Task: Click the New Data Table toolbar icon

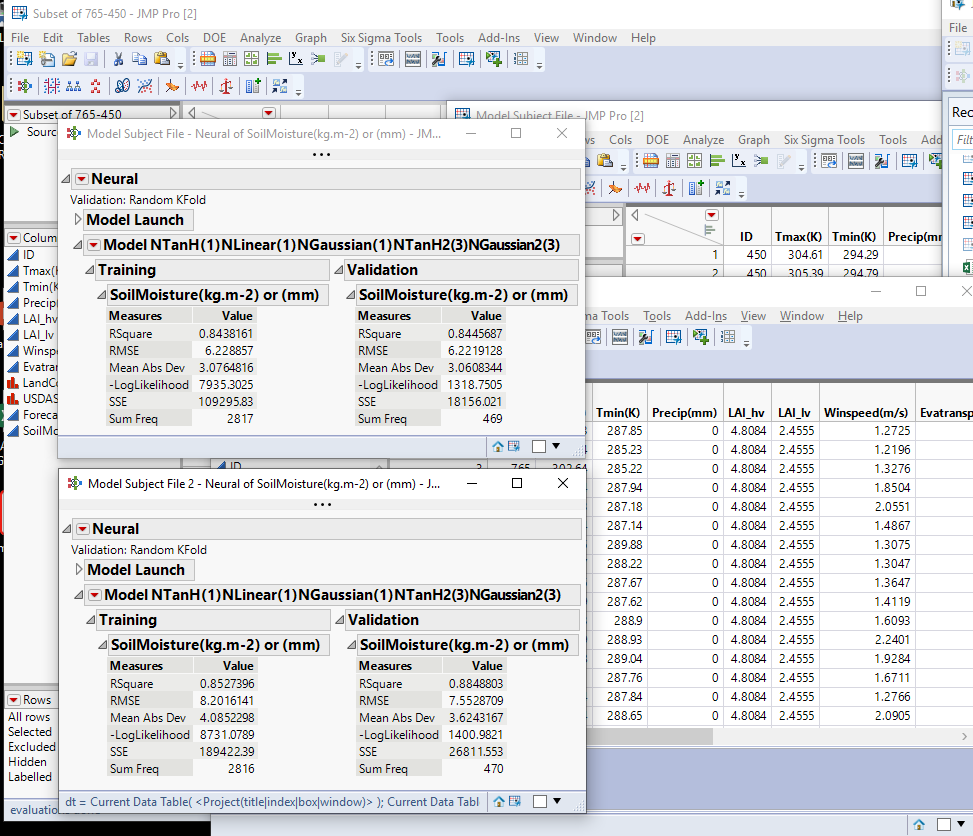Action: tap(24, 59)
